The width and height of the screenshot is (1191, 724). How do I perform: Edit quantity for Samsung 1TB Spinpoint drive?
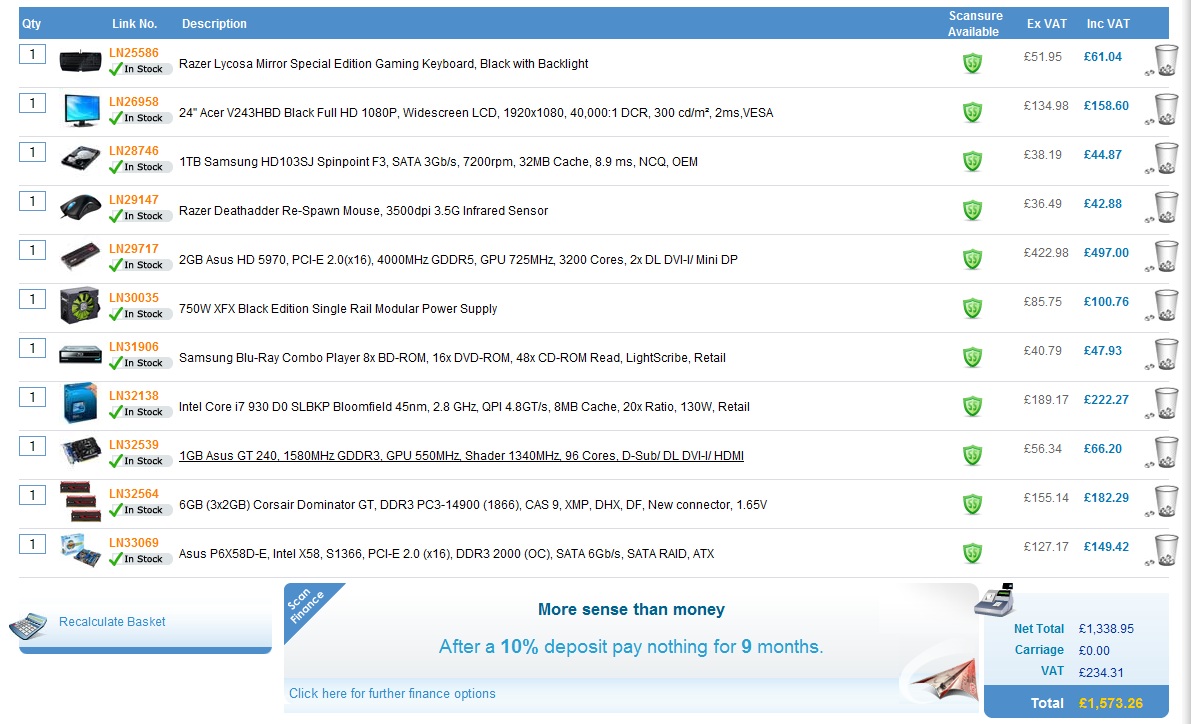pyautogui.click(x=32, y=152)
